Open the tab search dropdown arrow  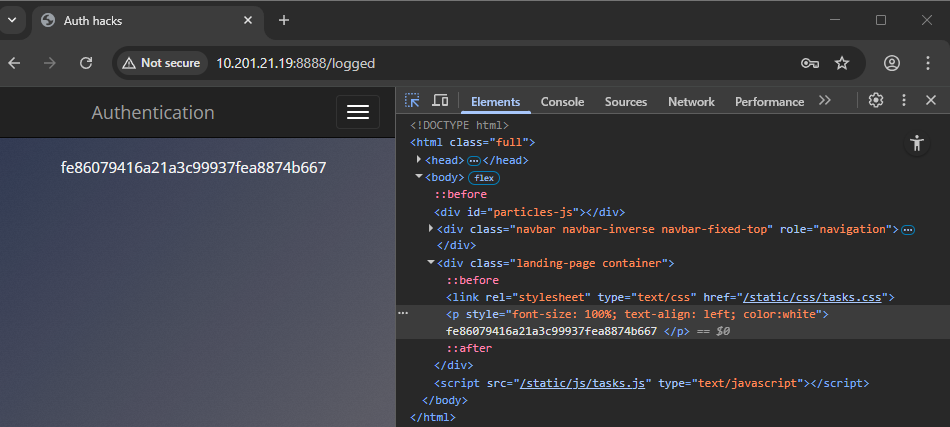pos(12,20)
